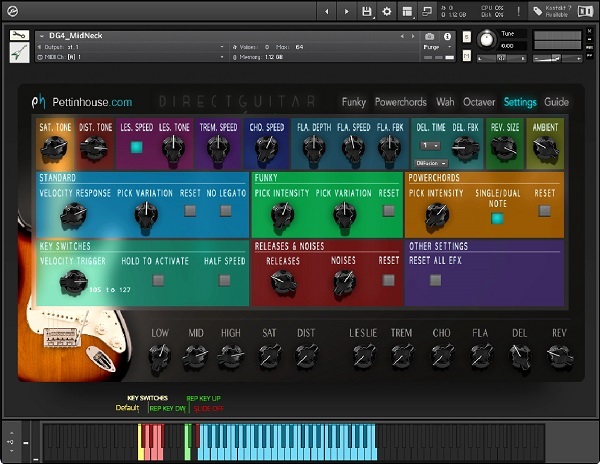Image resolution: width=600 pixels, height=464 pixels.
Task: Click the minimized view window icon
Action: (427, 11)
